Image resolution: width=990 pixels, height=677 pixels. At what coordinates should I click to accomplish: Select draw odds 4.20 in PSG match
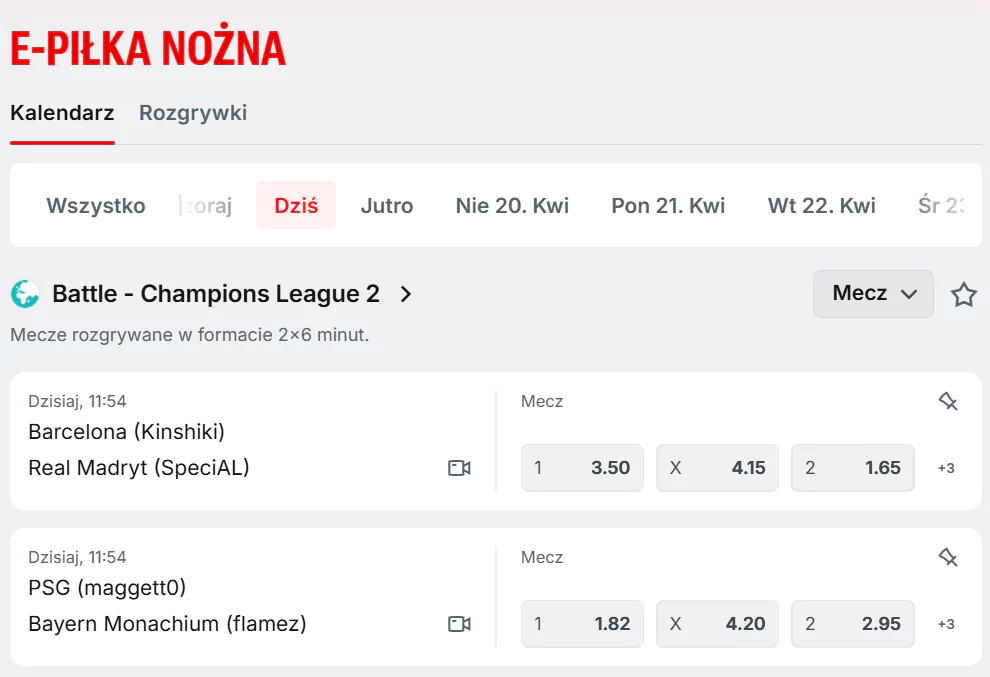point(717,623)
